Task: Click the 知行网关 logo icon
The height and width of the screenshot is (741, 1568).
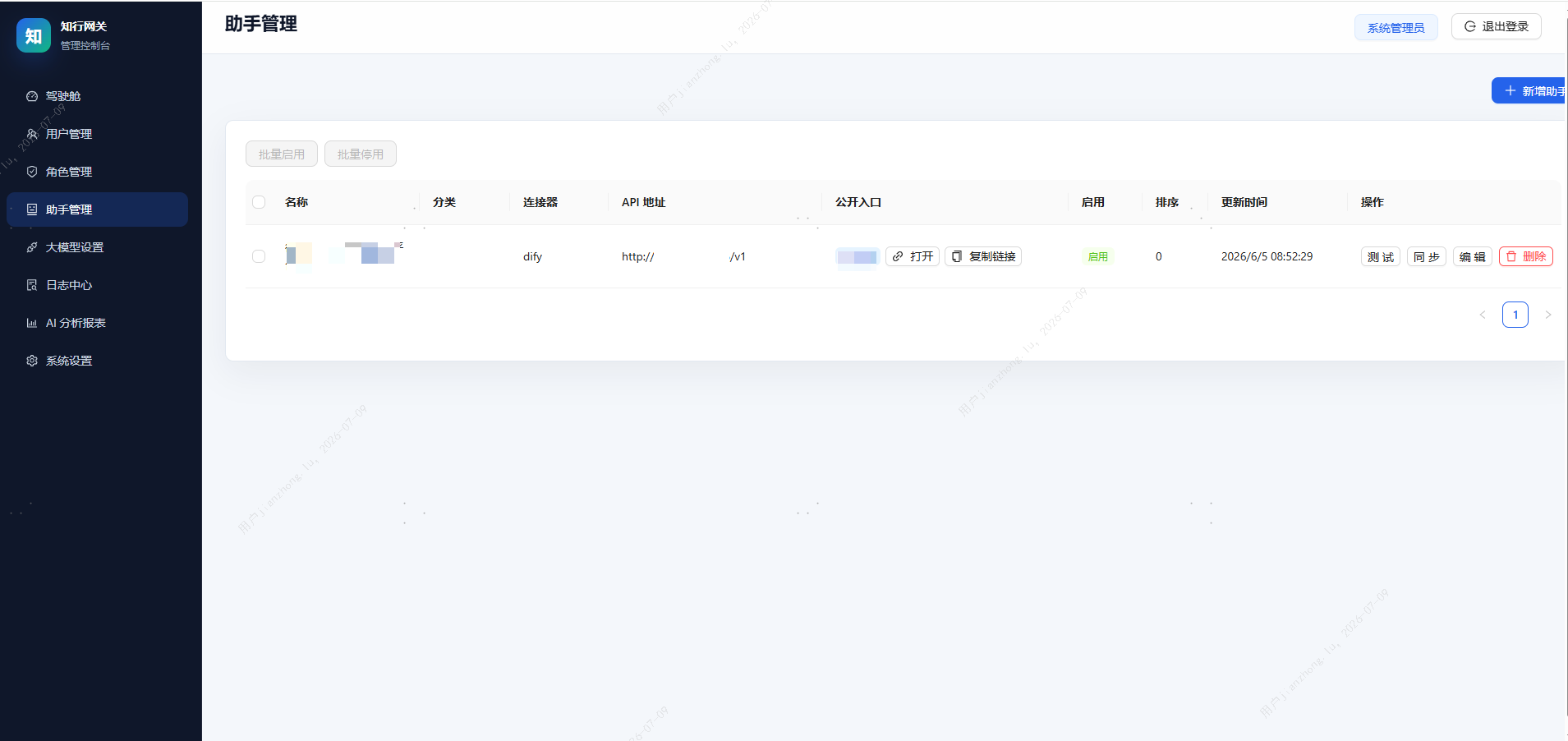Action: tap(34, 35)
